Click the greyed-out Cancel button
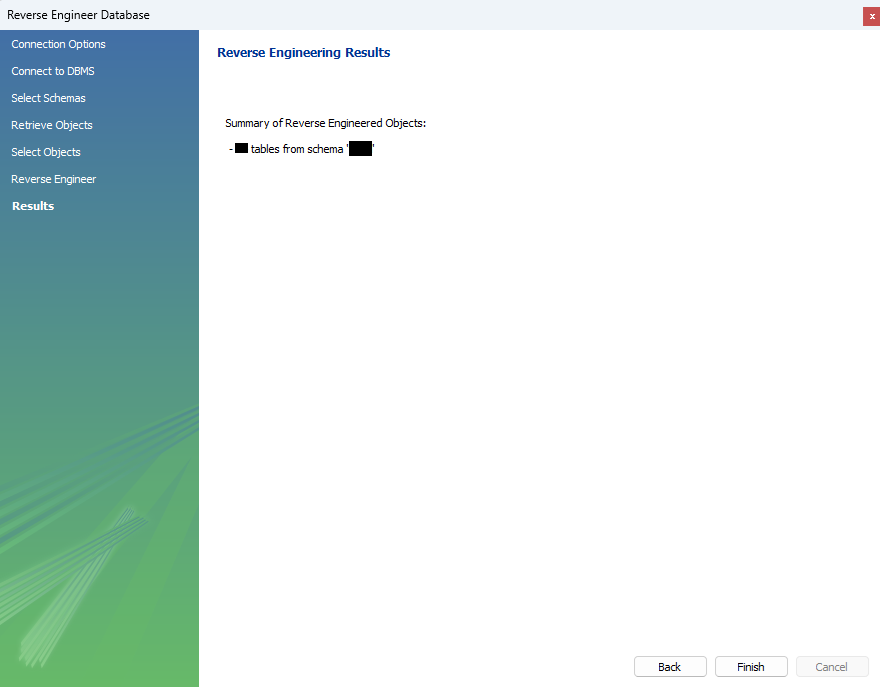The height and width of the screenshot is (687, 880). pyautogui.click(x=832, y=667)
